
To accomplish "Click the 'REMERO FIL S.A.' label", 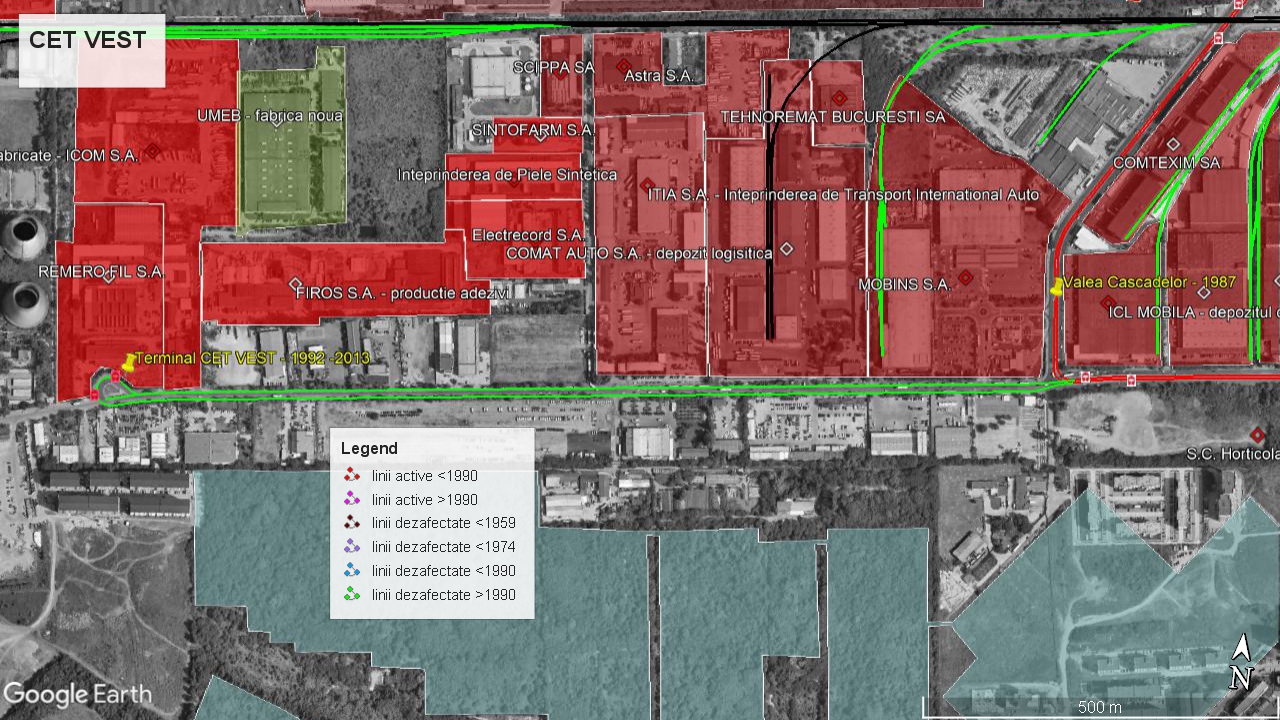I will click(100, 271).
